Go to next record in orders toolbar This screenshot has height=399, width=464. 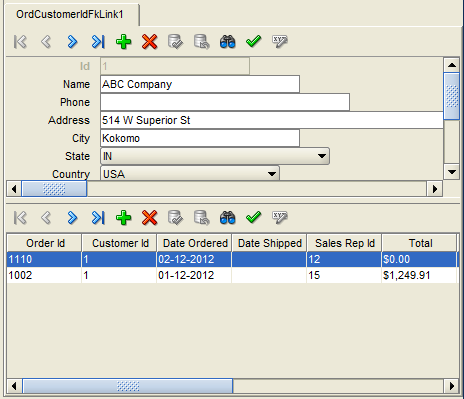click(72, 218)
